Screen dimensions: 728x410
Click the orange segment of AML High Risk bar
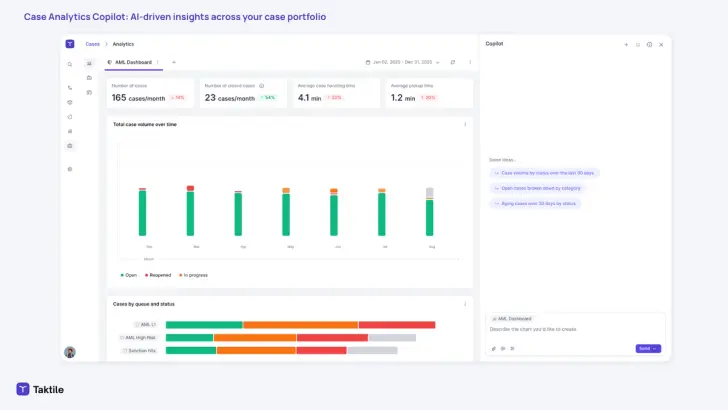coord(255,338)
